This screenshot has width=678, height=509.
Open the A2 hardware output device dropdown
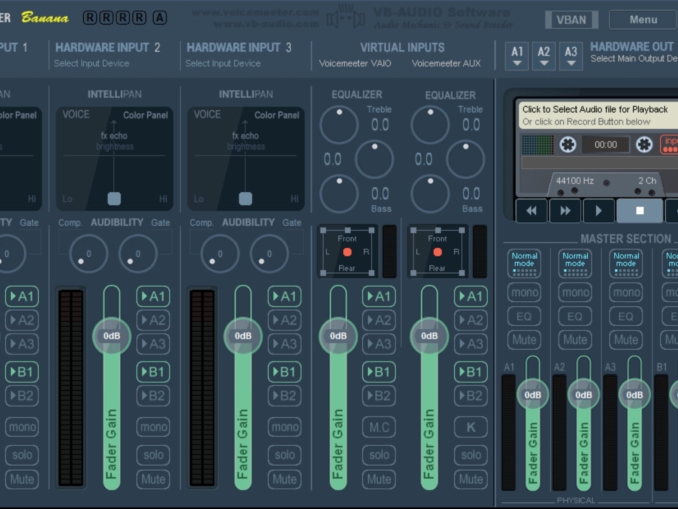[x=544, y=56]
